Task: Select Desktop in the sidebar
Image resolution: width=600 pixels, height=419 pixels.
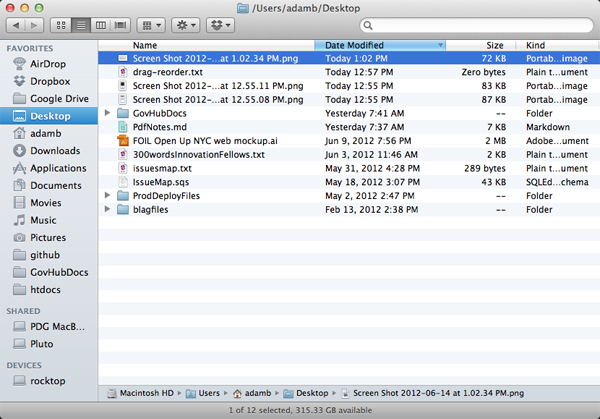Action: 49,116
